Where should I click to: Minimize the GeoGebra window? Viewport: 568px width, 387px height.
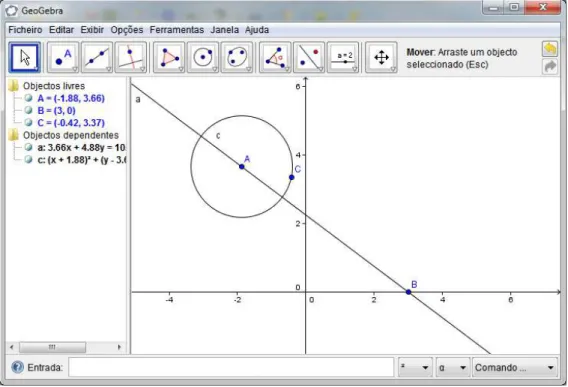pyautogui.click(x=493, y=8)
